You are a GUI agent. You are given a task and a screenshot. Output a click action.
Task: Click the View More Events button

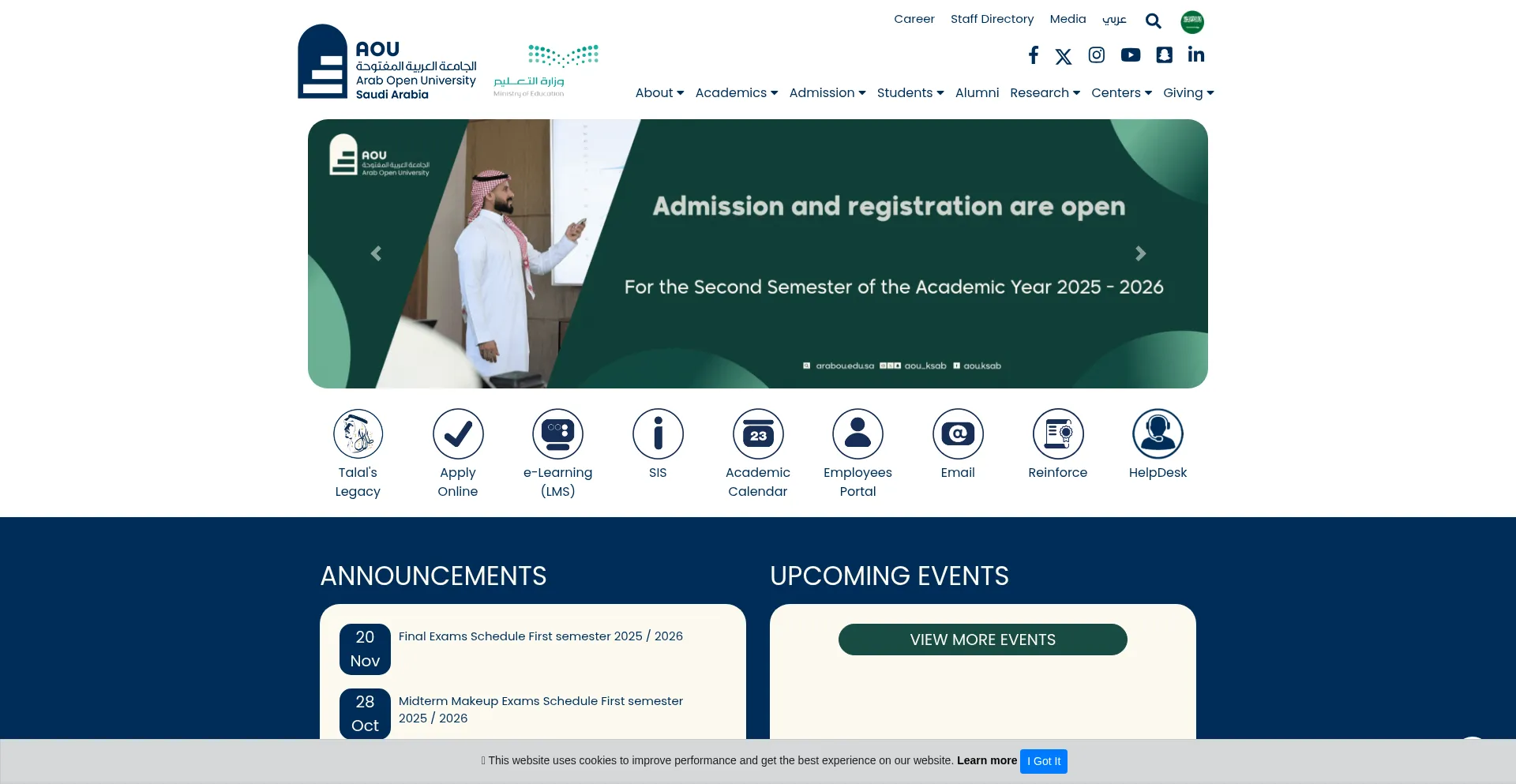tap(982, 640)
